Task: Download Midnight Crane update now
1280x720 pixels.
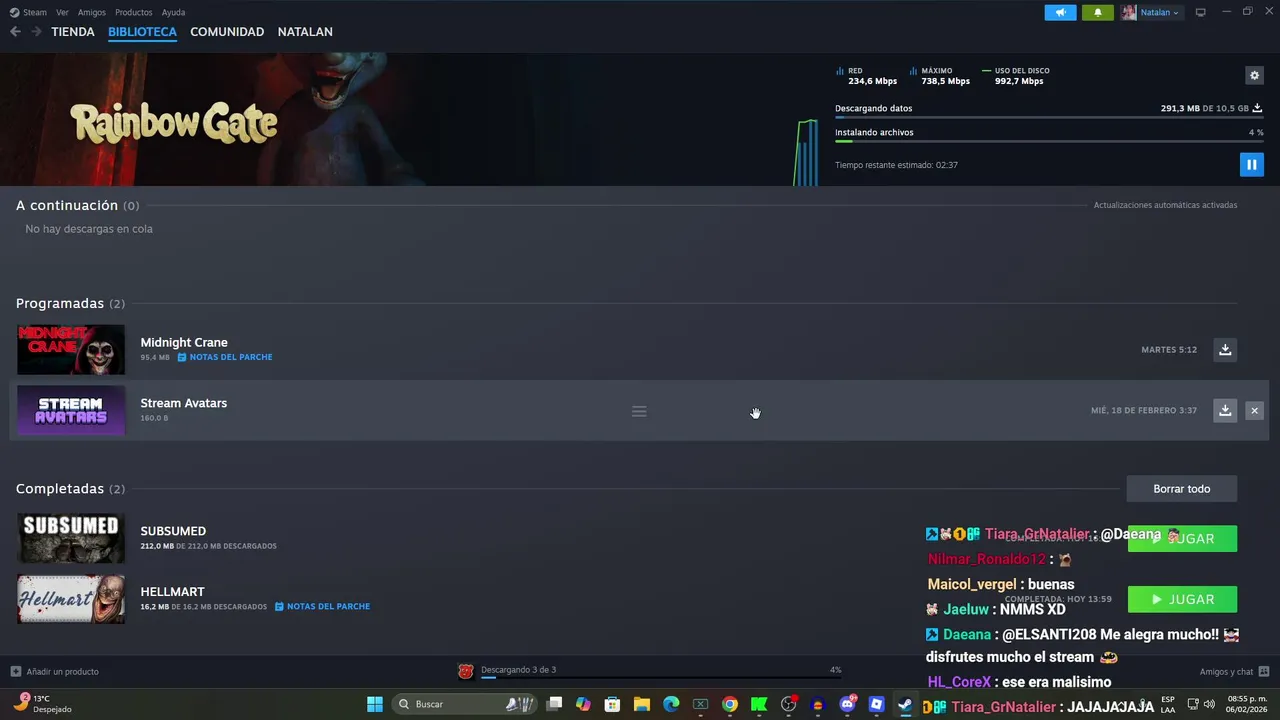Action: (1225, 349)
